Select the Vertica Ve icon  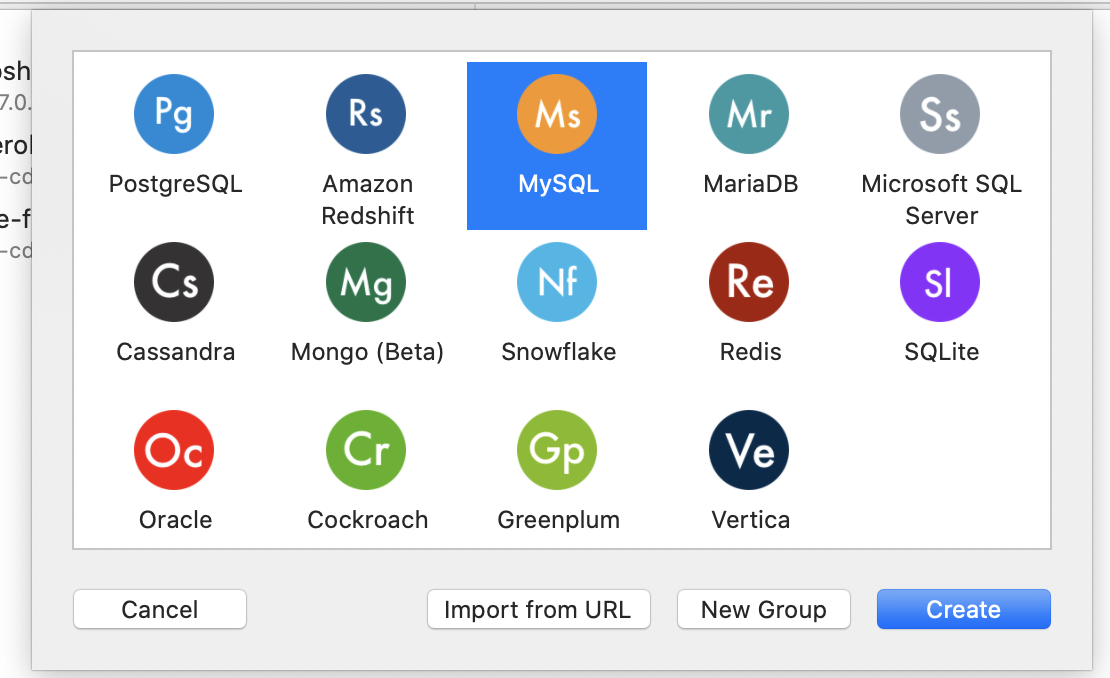(x=749, y=450)
